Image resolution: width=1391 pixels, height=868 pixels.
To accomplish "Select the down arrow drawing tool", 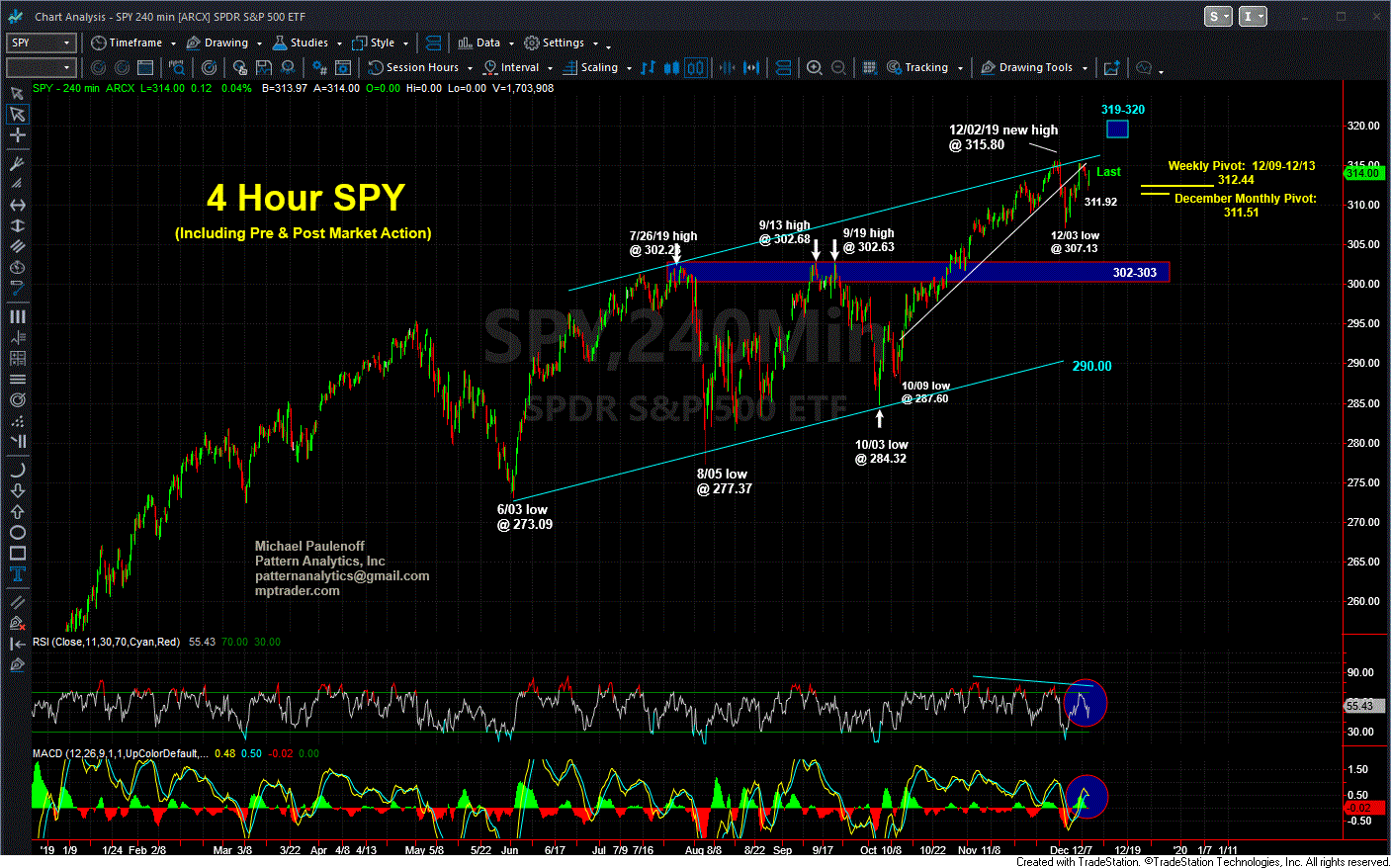I will [x=17, y=490].
